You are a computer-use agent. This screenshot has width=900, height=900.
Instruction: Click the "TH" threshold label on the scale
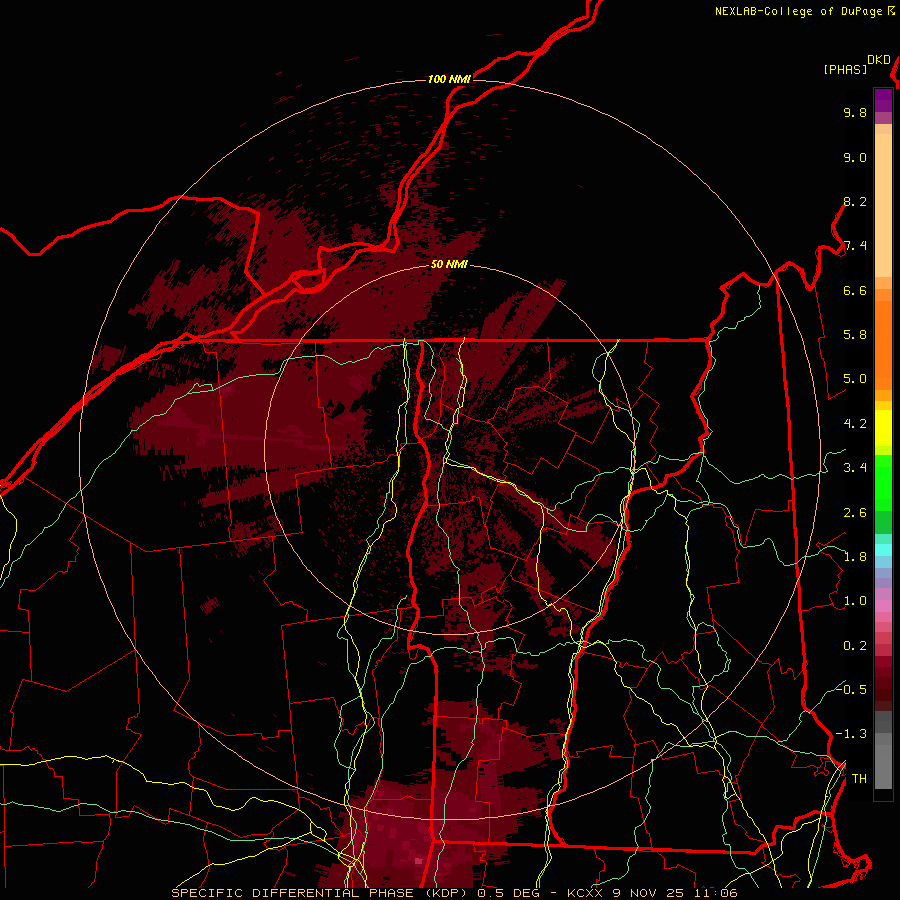[859, 779]
